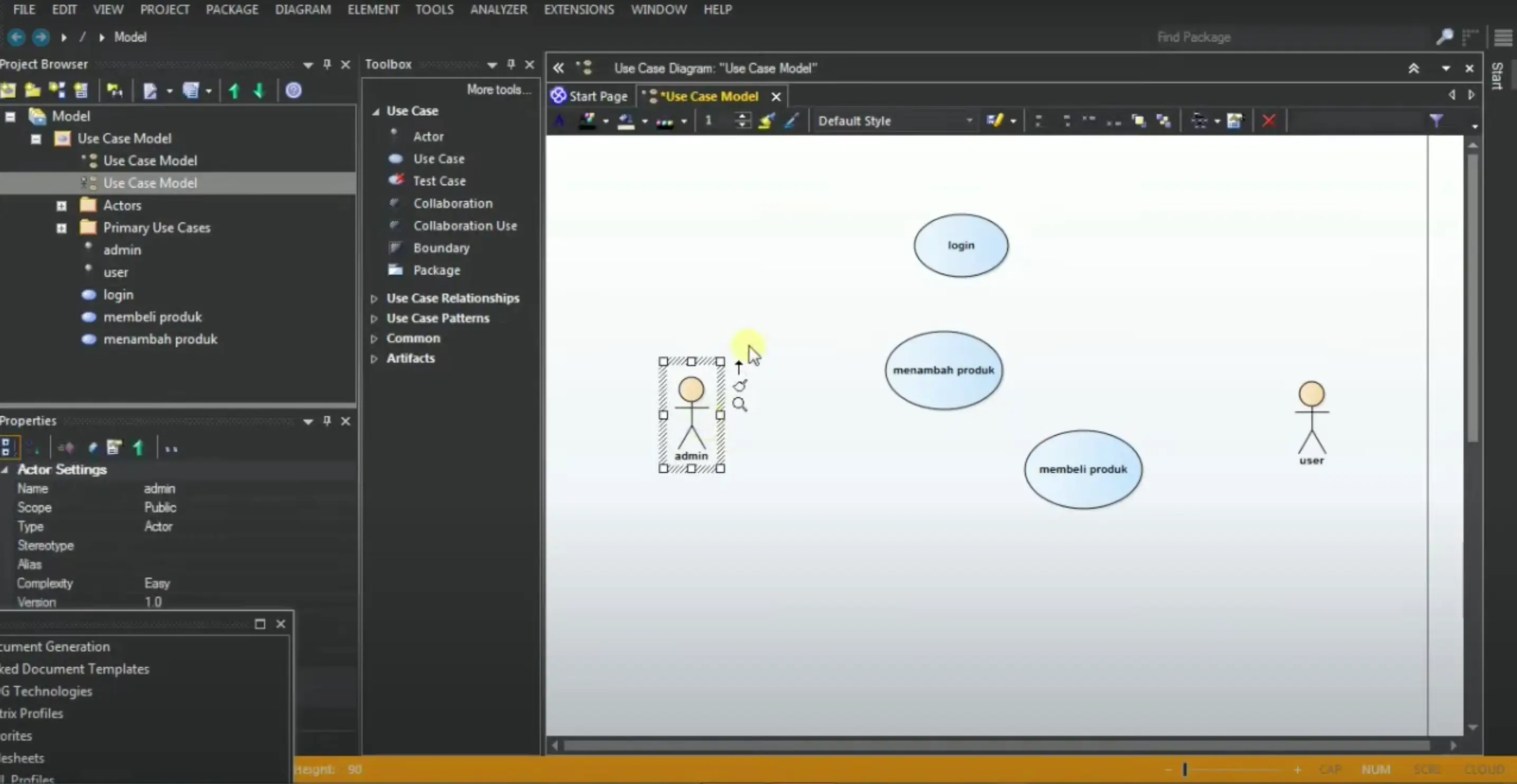This screenshot has height=784, width=1517.
Task: Select the Use Case tool in the Toolbox
Action: [439, 158]
